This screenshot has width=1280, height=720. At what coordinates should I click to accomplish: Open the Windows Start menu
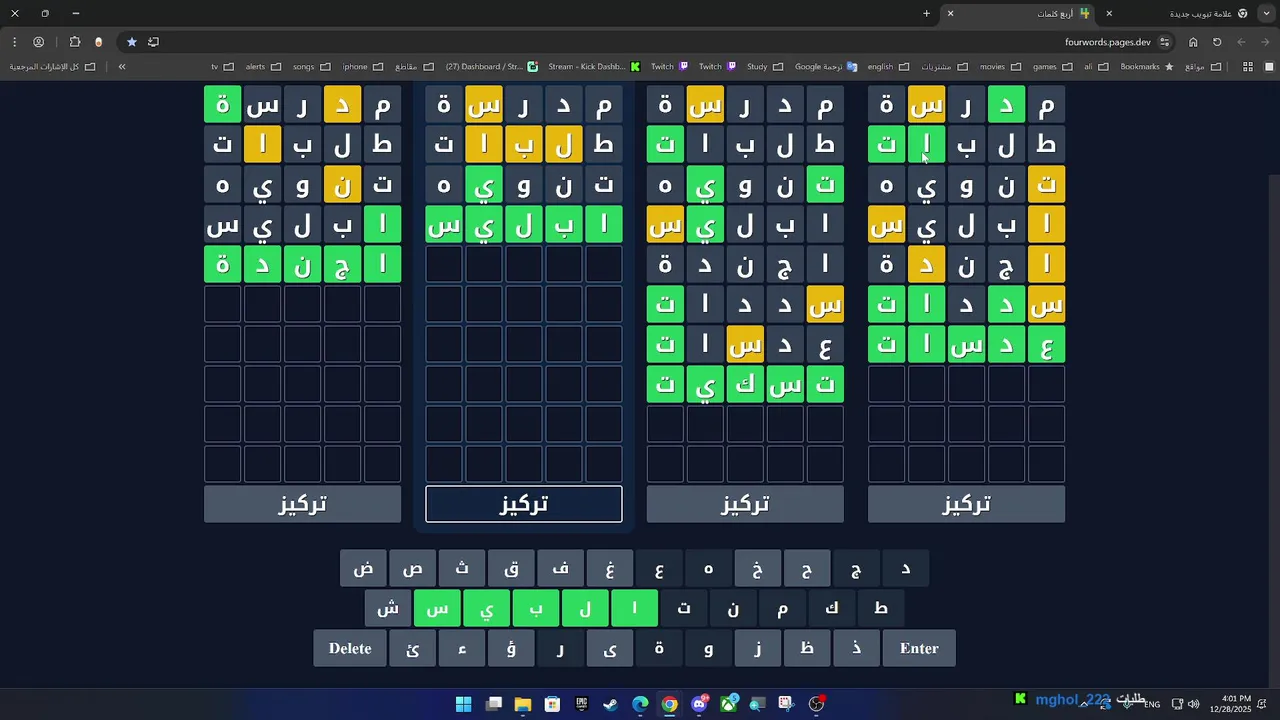tap(464, 704)
